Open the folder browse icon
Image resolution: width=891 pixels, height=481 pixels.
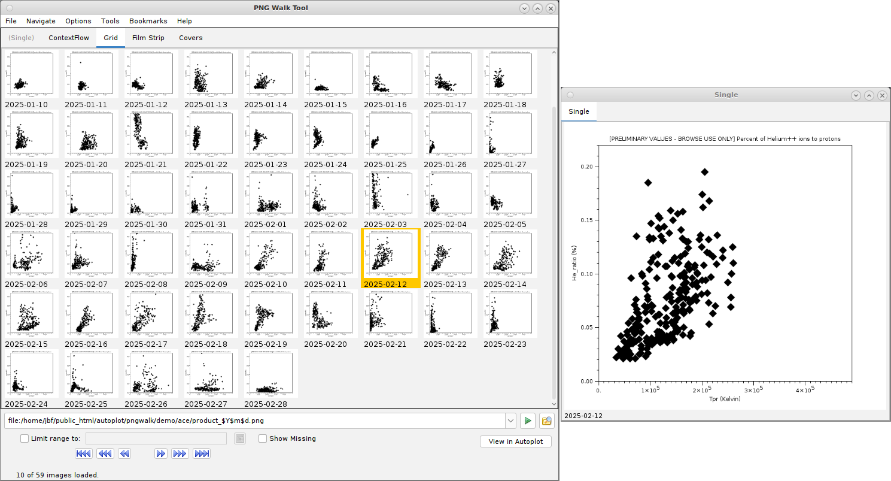click(x=547, y=421)
